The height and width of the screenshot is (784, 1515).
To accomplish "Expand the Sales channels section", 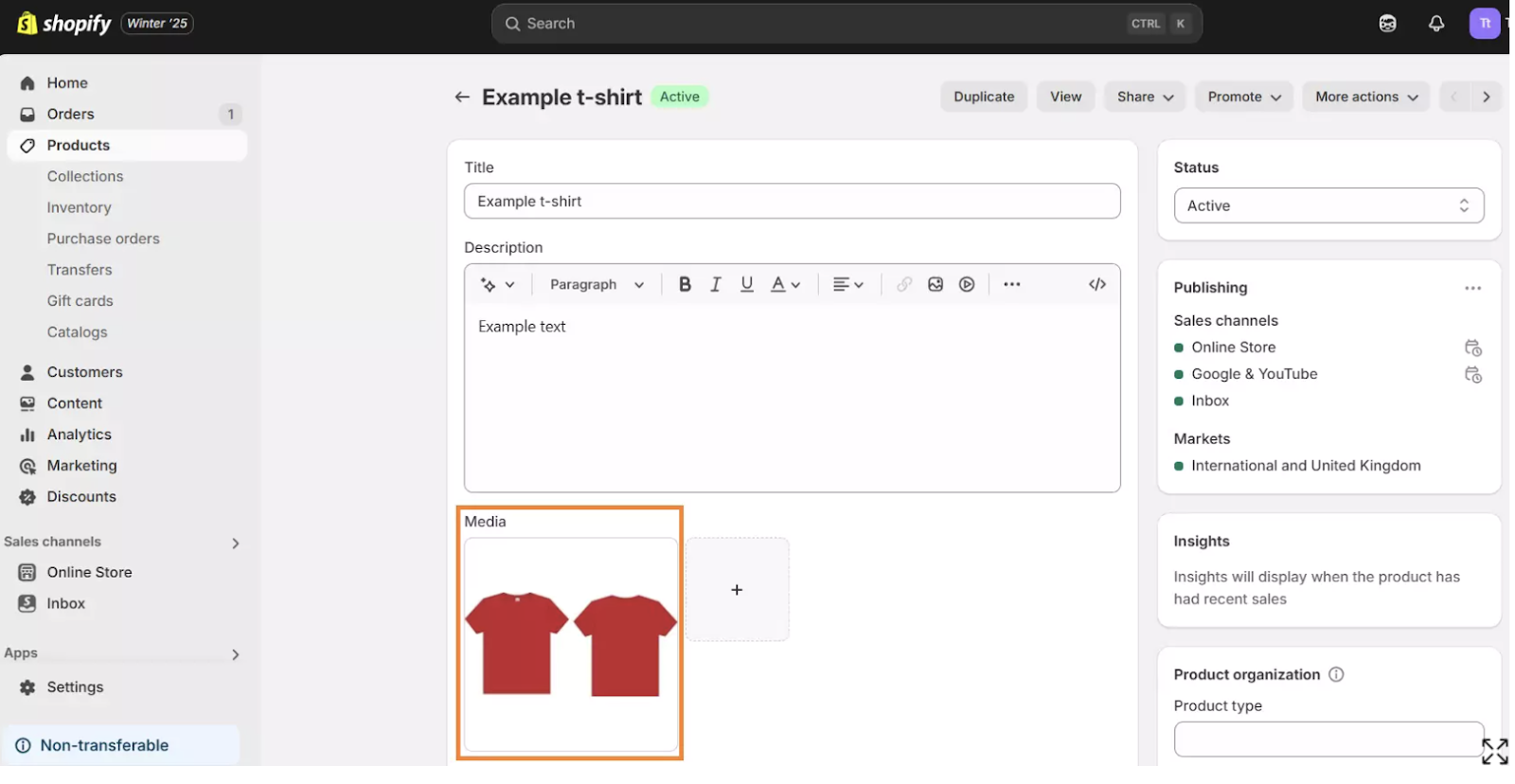I will point(235,543).
